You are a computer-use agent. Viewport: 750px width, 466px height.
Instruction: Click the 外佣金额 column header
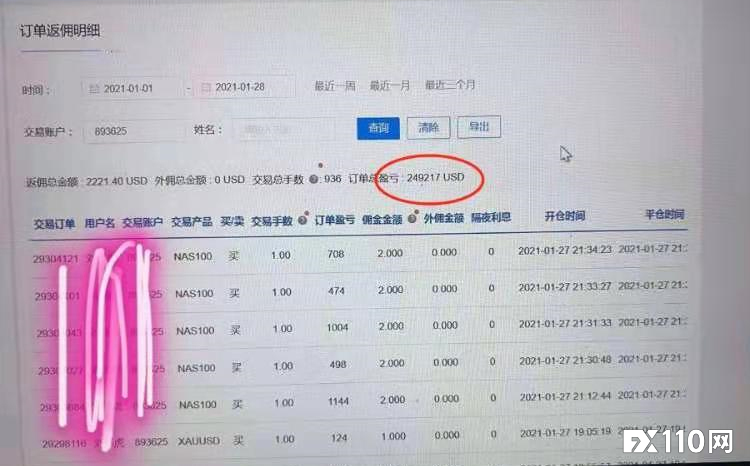[x=443, y=218]
